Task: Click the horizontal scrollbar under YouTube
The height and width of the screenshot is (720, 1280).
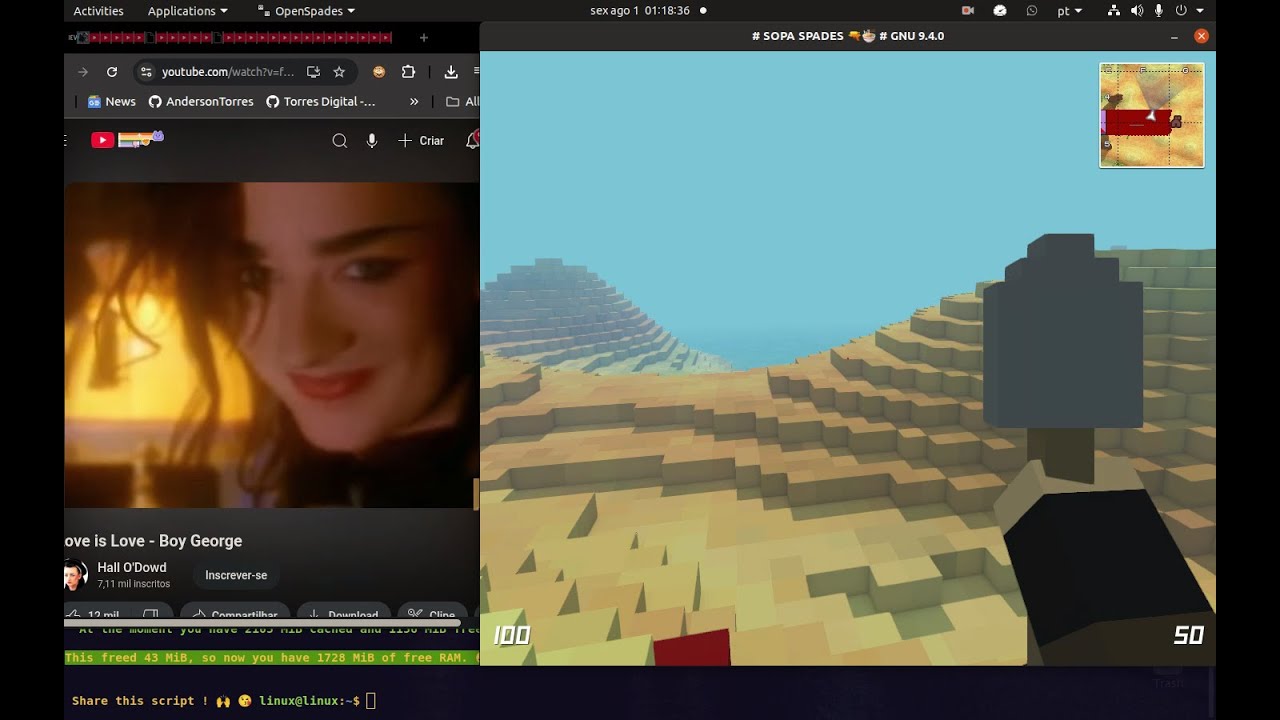Action: [x=260, y=624]
